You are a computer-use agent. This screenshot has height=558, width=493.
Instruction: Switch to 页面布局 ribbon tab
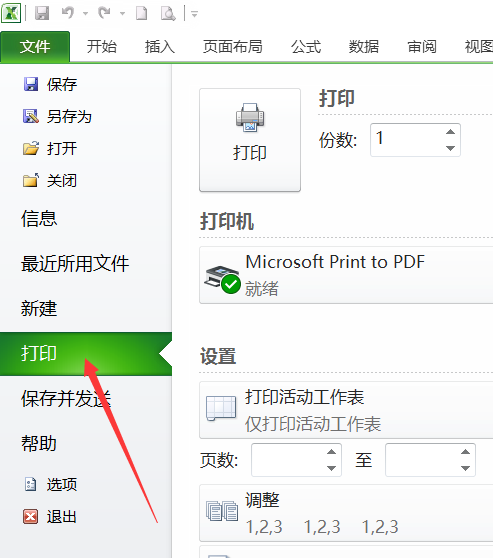tap(232, 47)
